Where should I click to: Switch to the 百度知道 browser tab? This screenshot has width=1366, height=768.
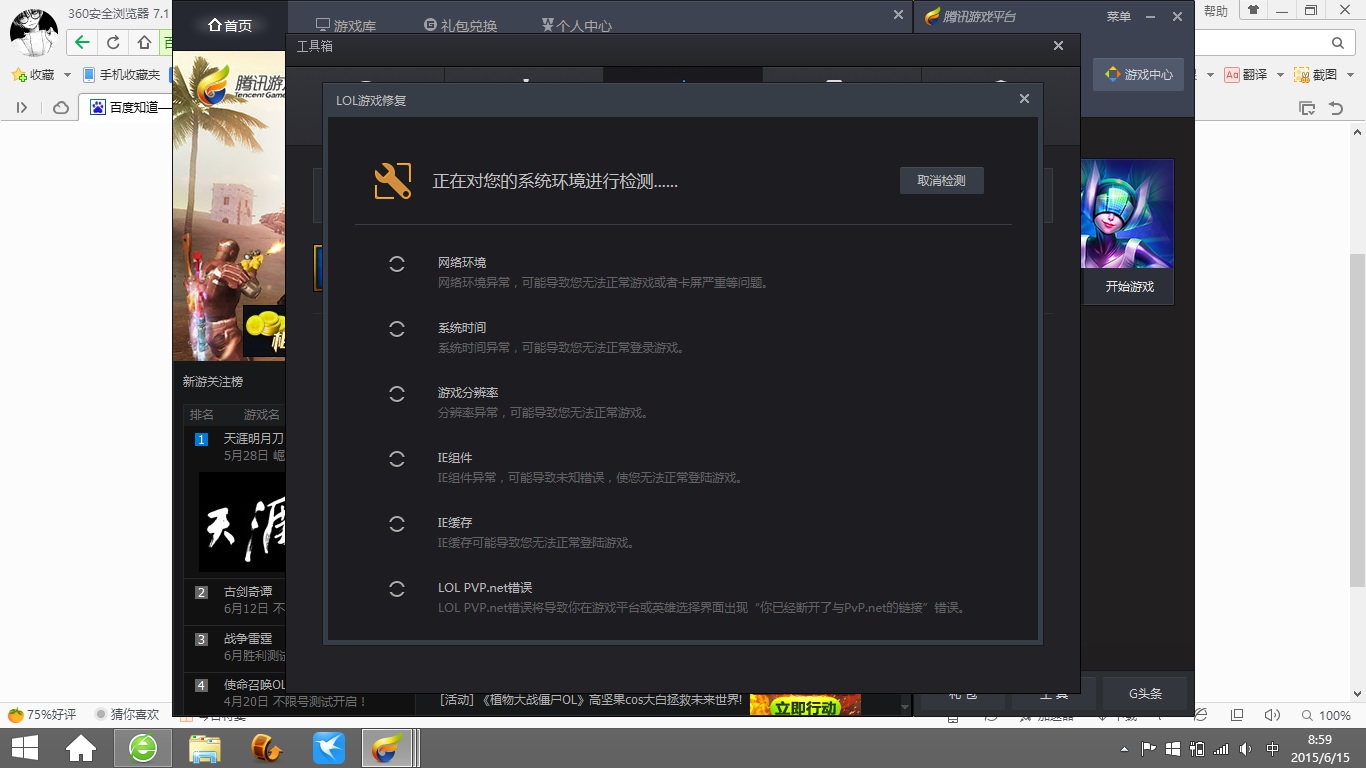pos(125,107)
